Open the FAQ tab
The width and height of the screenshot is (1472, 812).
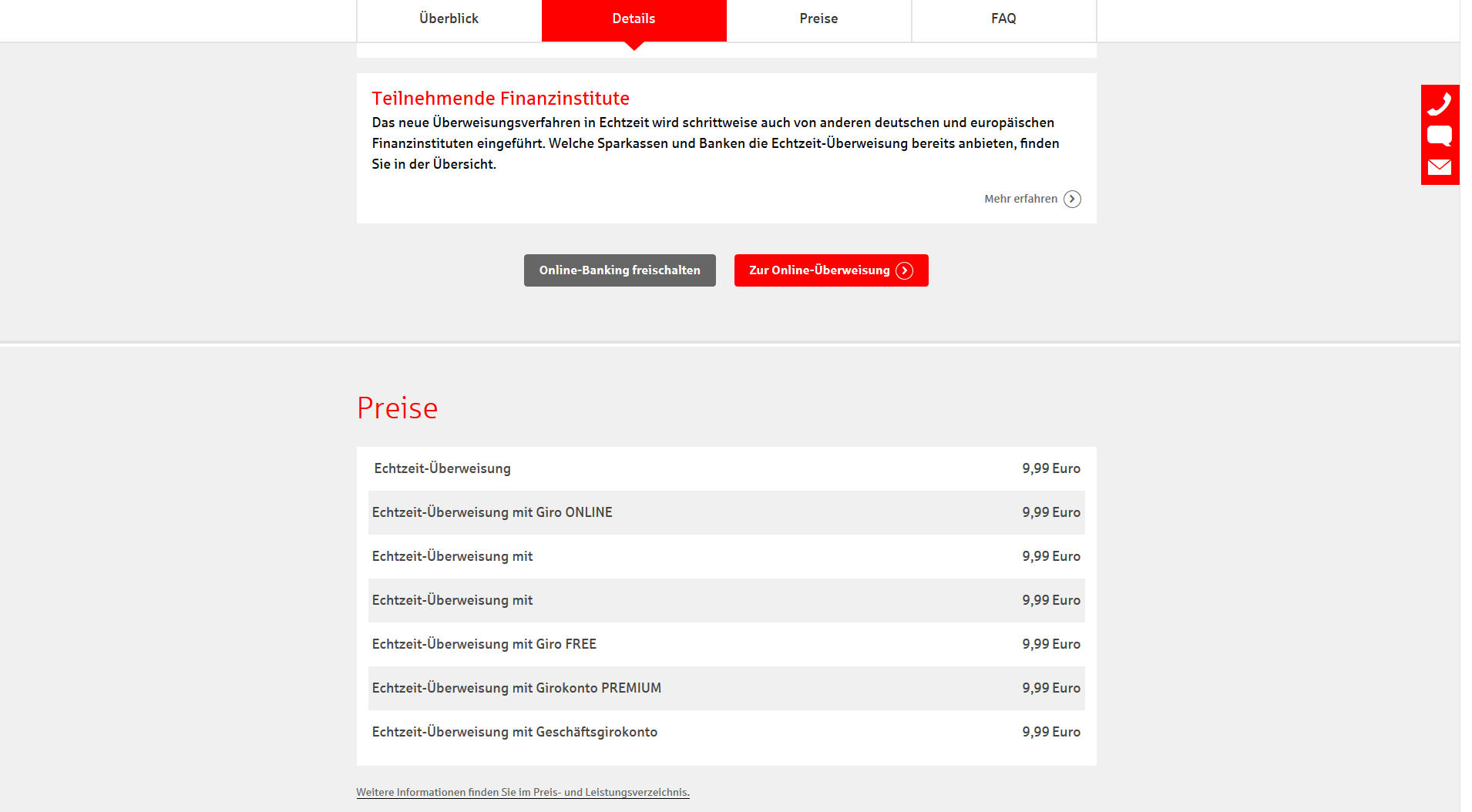[x=1004, y=19]
